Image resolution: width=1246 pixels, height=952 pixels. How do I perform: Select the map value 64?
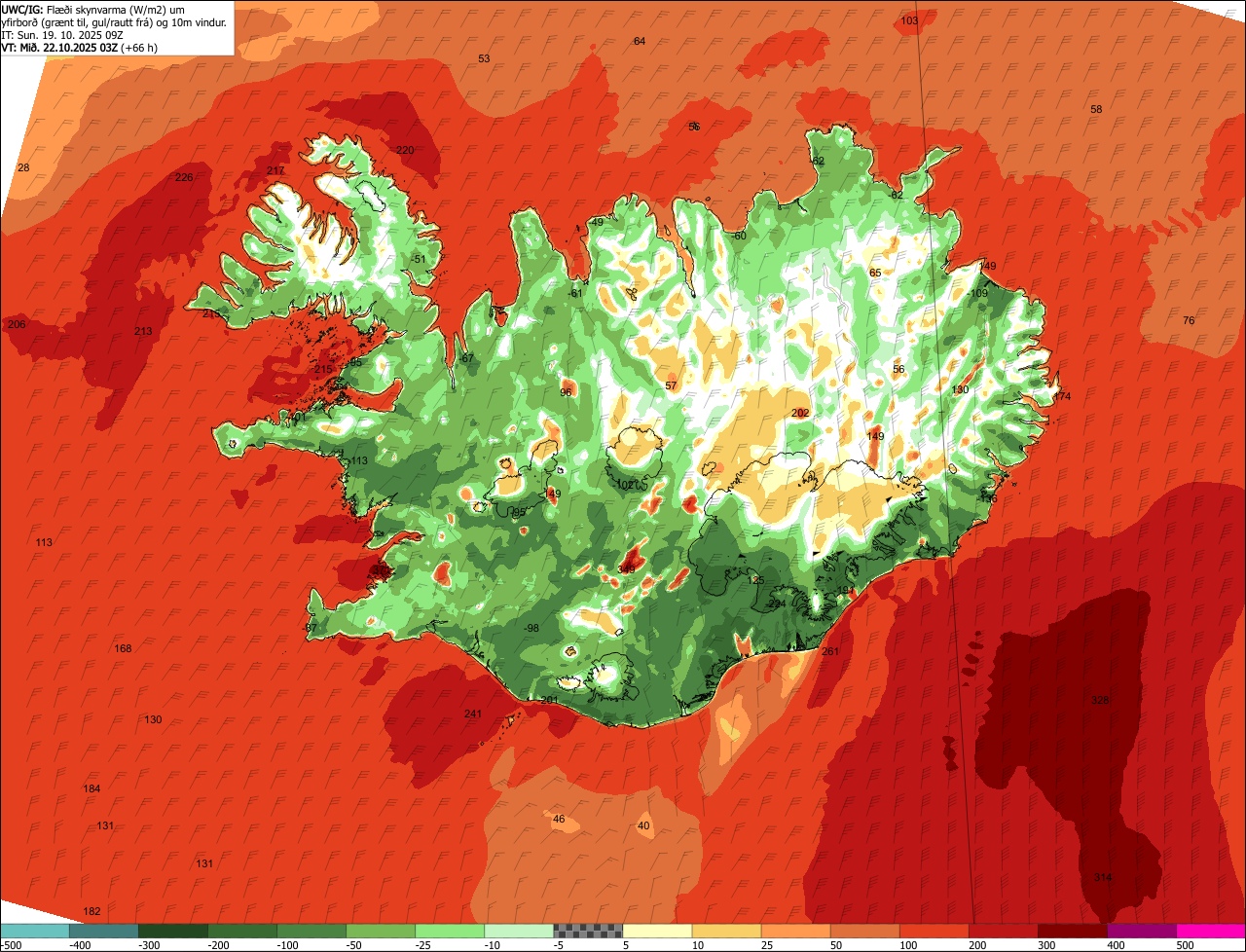pyautogui.click(x=640, y=41)
